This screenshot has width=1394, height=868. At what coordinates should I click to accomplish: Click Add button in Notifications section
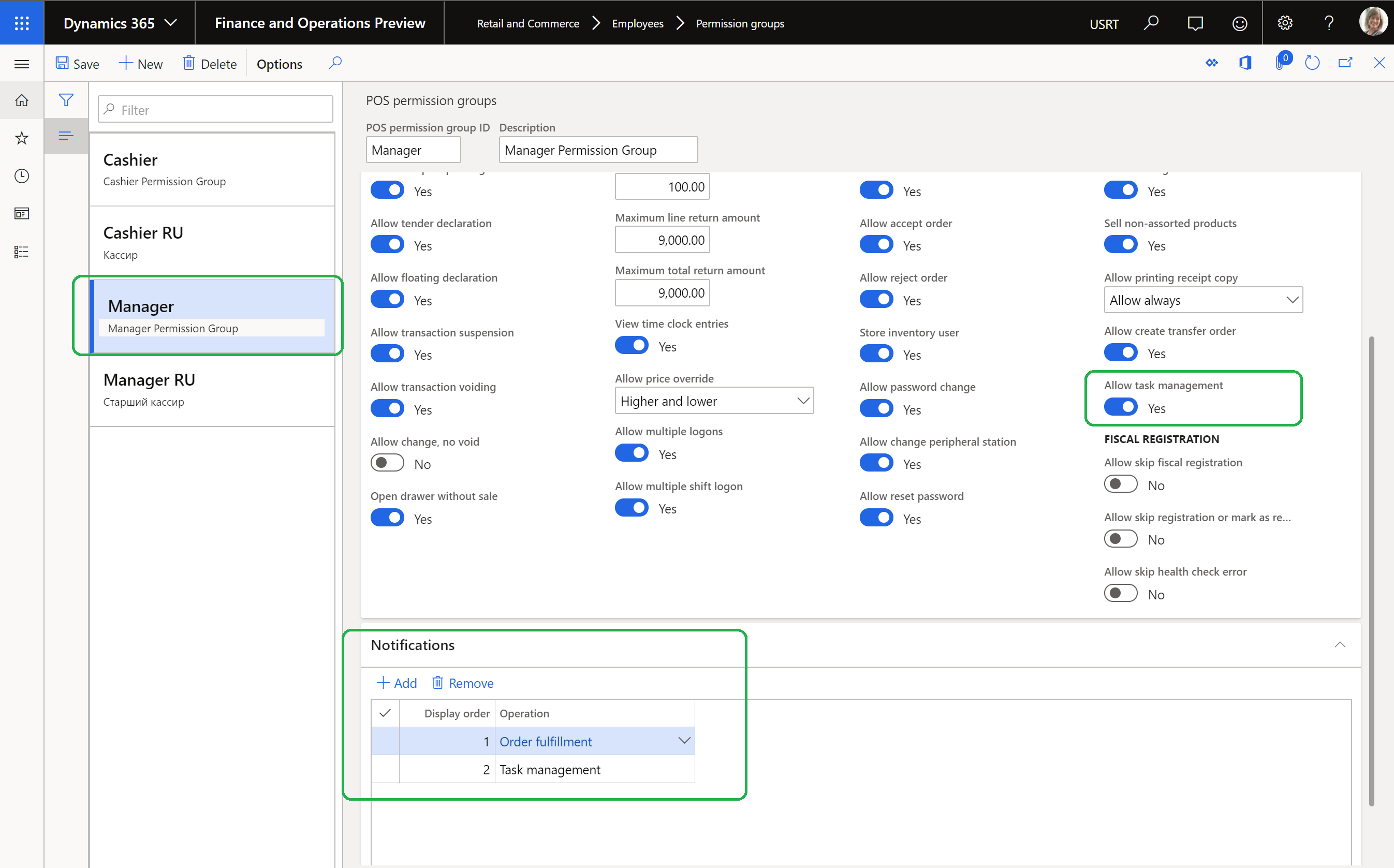[x=397, y=682]
